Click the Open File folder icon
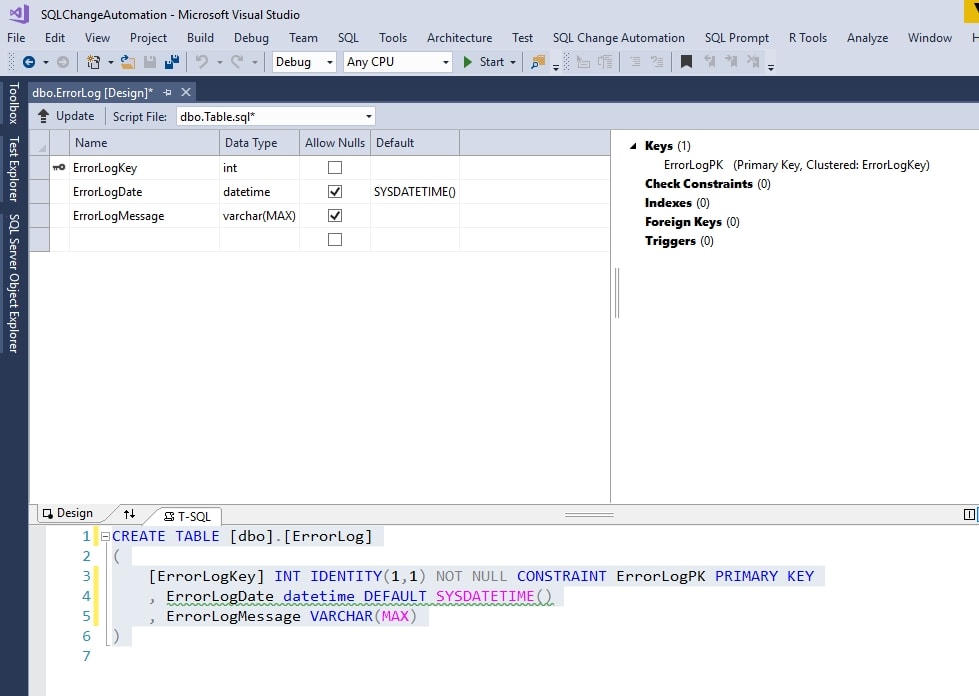The image size is (979, 696). tap(127, 62)
